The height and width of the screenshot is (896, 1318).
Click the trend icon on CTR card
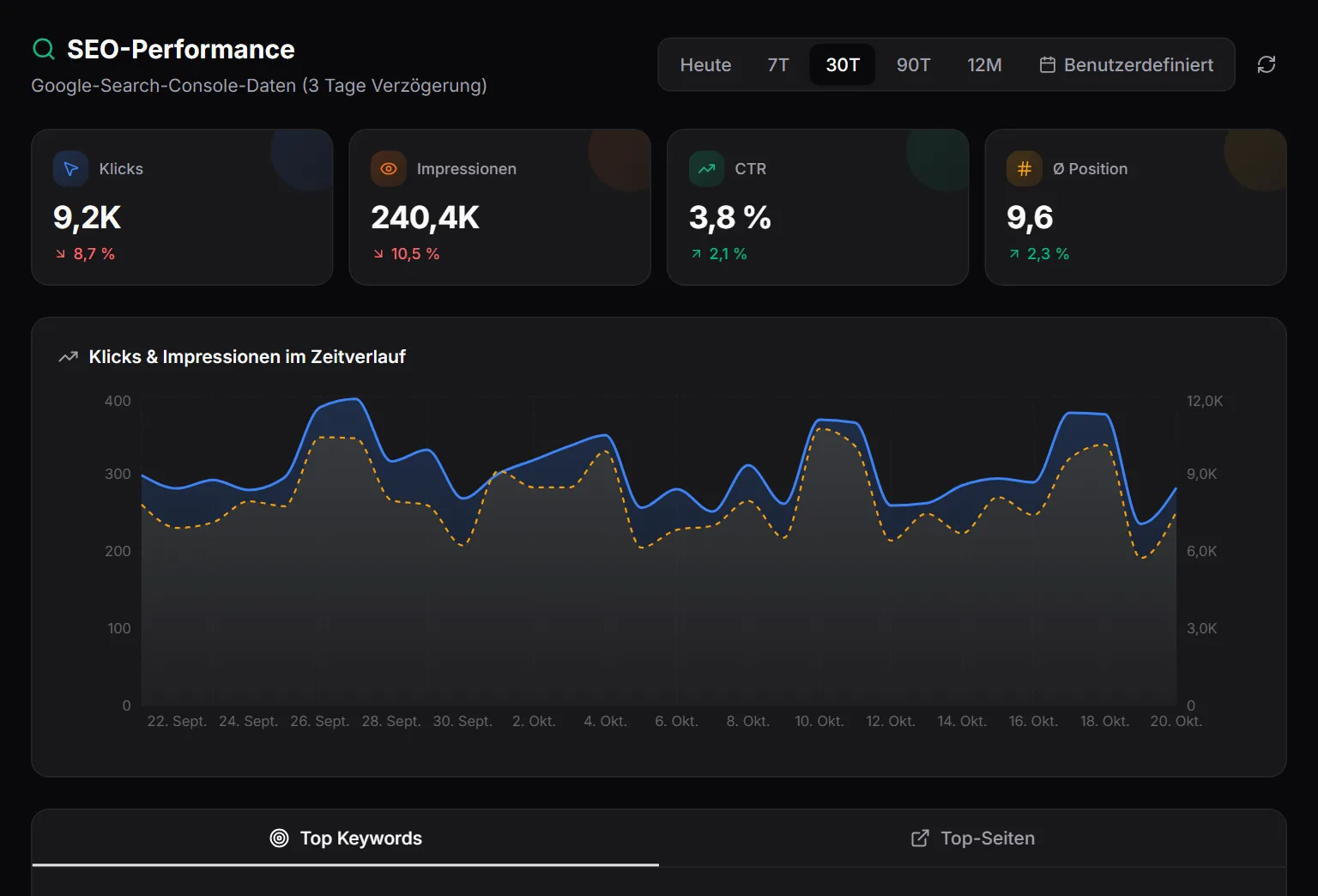pos(707,169)
